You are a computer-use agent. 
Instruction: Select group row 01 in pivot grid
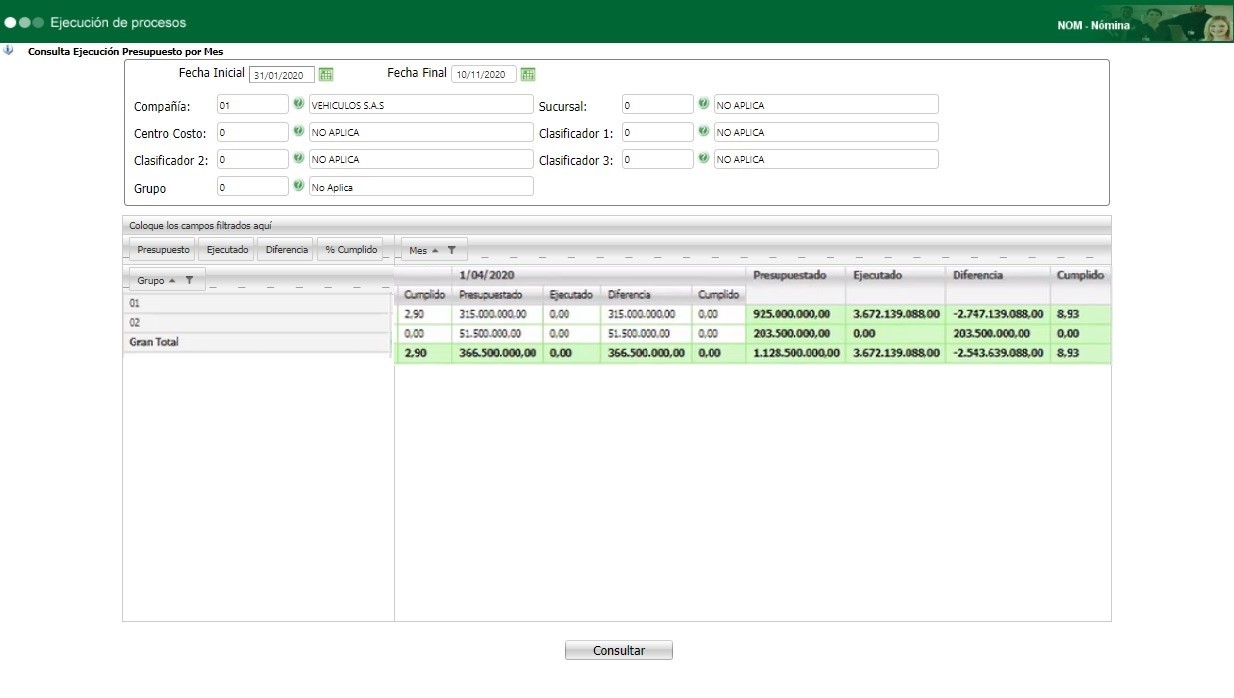(256, 302)
